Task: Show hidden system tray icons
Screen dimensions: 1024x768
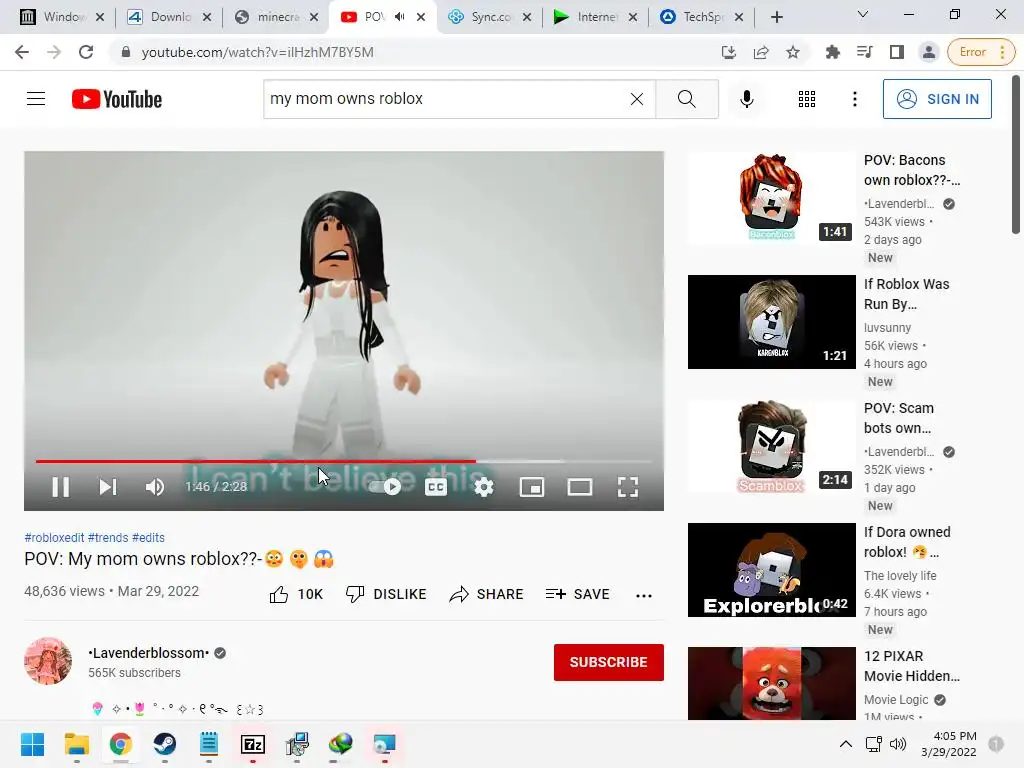Action: pos(845,744)
